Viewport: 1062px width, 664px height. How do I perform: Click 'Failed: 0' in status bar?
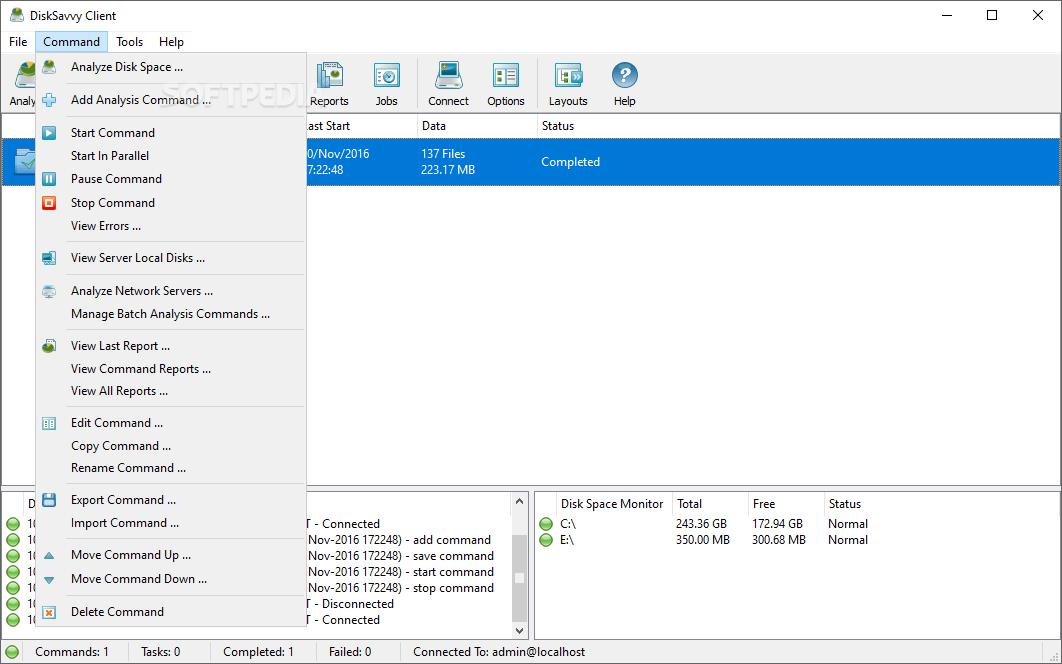click(350, 652)
